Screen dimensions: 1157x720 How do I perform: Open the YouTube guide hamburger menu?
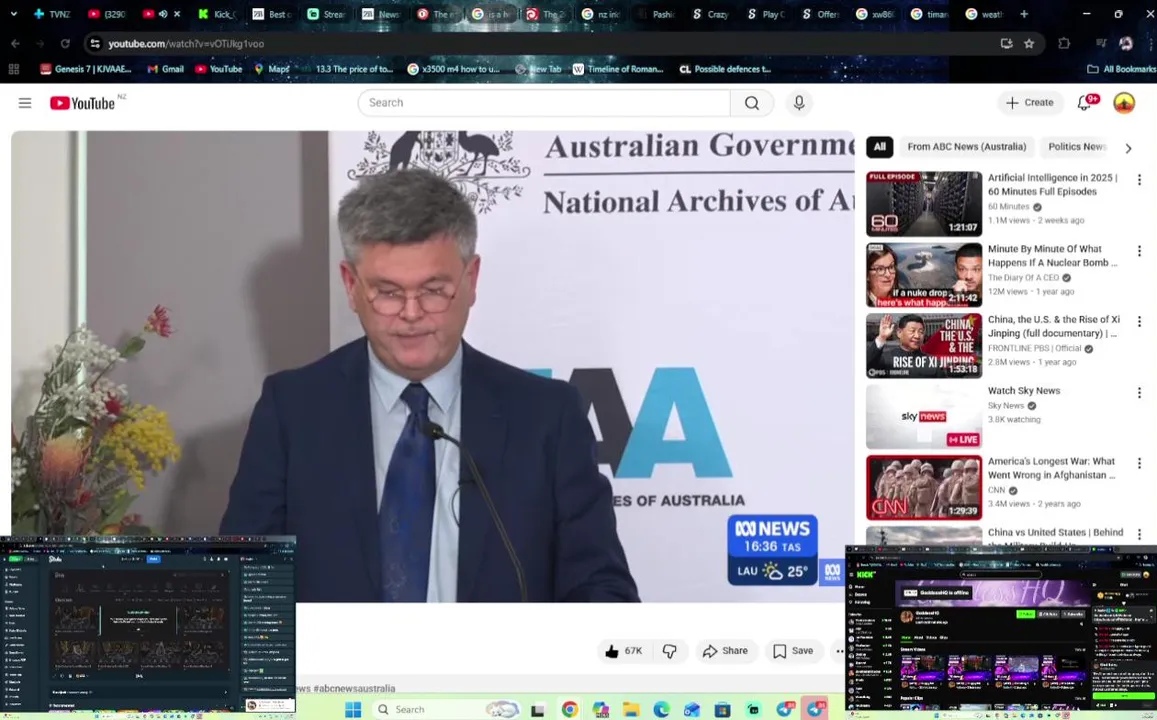(x=25, y=103)
